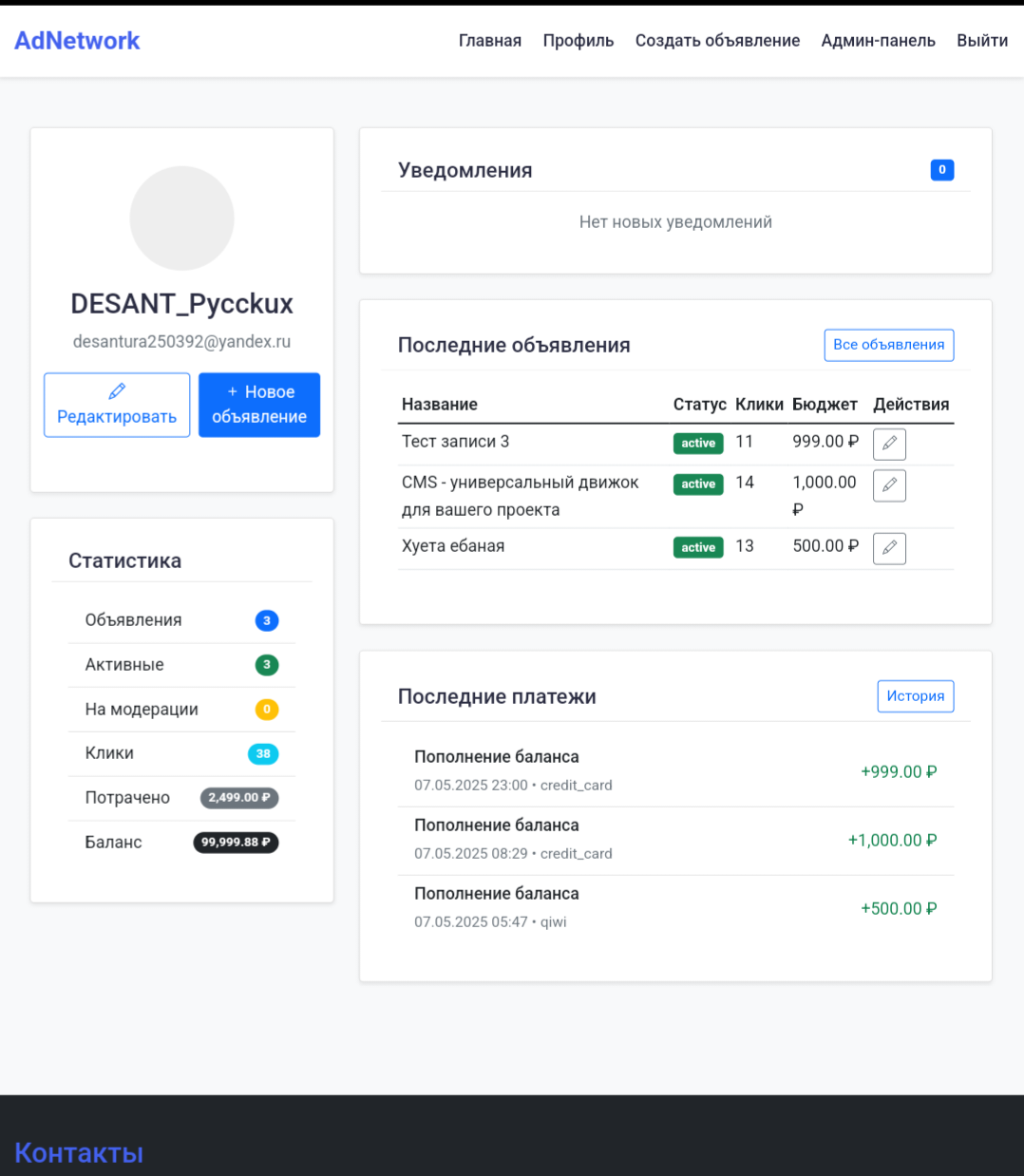Click the pencil icon for the CMS ad
This screenshot has width=1024, height=1176.
pos(889,485)
